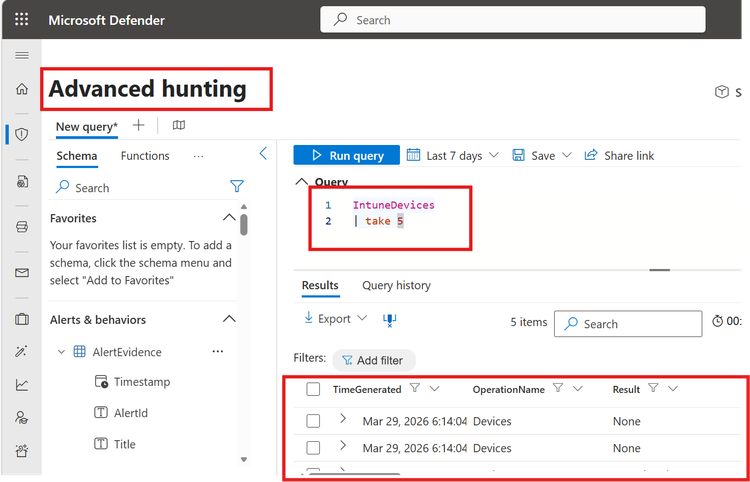Click Share link
750x482 pixels.
[619, 155]
